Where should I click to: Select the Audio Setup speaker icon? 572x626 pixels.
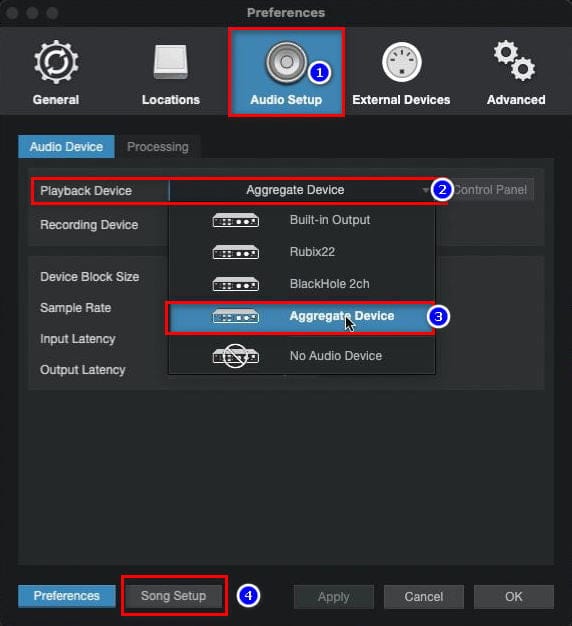[x=286, y=63]
